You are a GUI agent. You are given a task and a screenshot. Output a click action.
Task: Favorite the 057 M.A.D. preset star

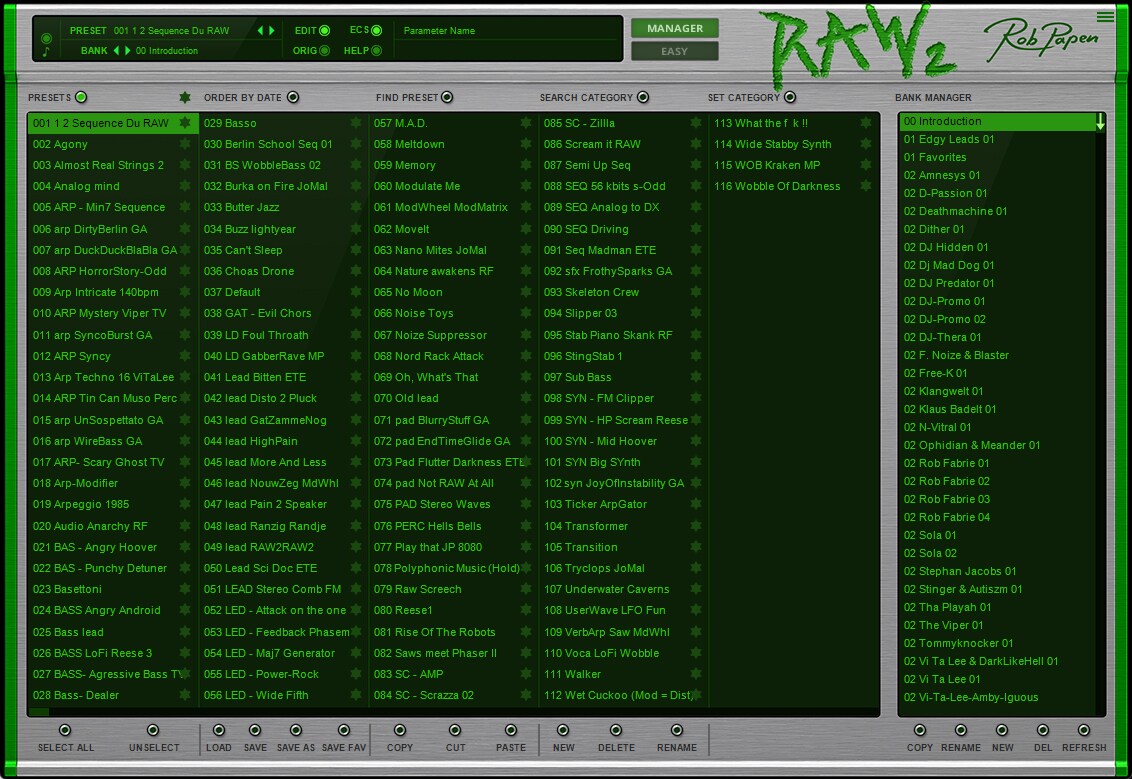(x=526, y=123)
